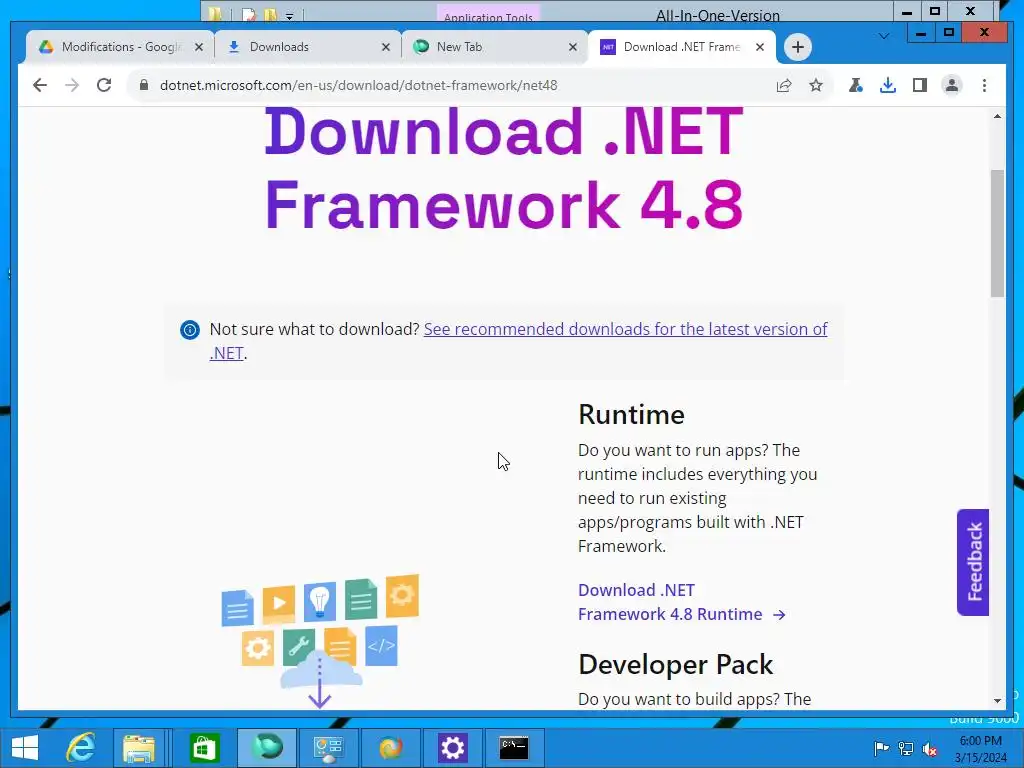Toggle the side panel icon

(920, 85)
